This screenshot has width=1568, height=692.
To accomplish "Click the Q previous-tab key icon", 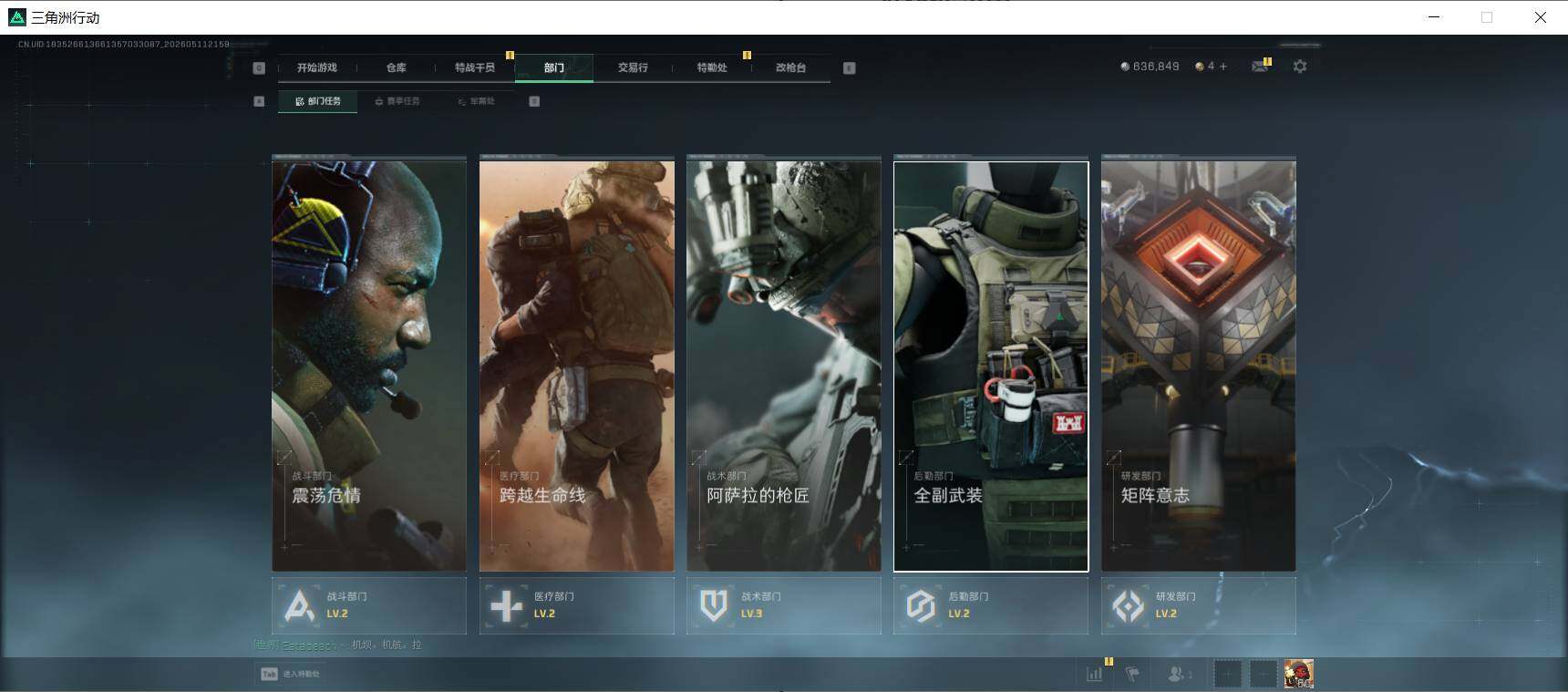I will pos(259,67).
